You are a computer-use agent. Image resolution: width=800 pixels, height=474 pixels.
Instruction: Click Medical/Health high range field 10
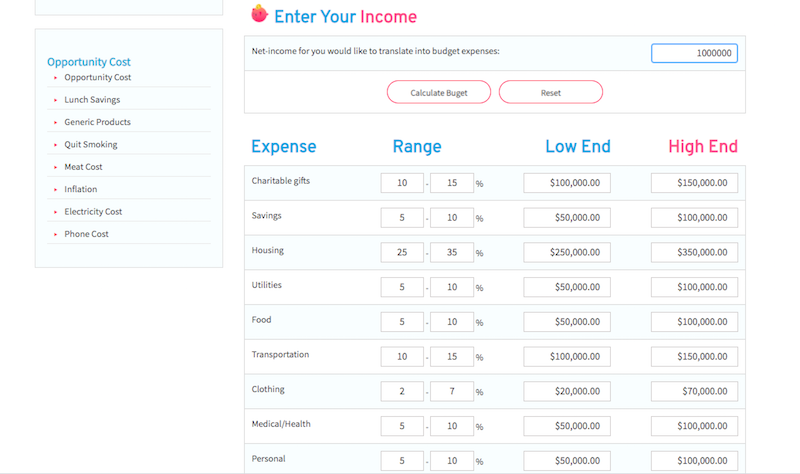pos(452,426)
